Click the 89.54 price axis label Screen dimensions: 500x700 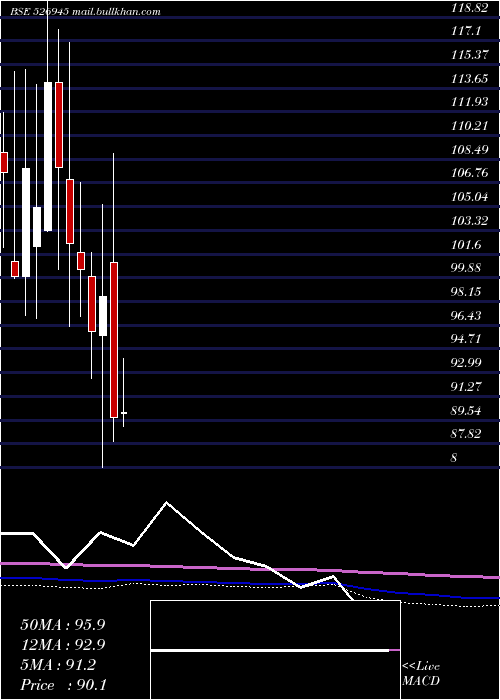click(466, 410)
